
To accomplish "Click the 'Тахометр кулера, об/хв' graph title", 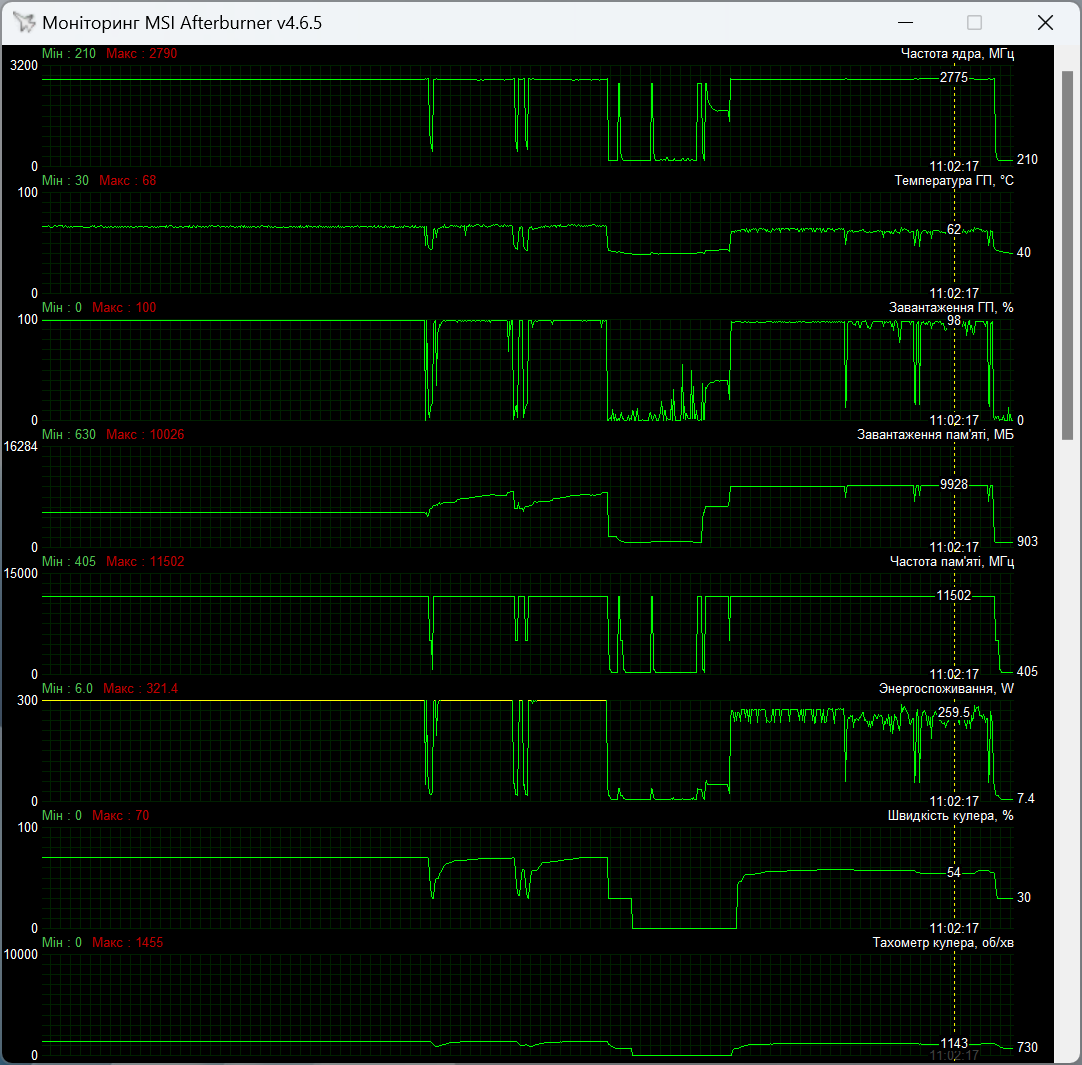I will 943,943.
